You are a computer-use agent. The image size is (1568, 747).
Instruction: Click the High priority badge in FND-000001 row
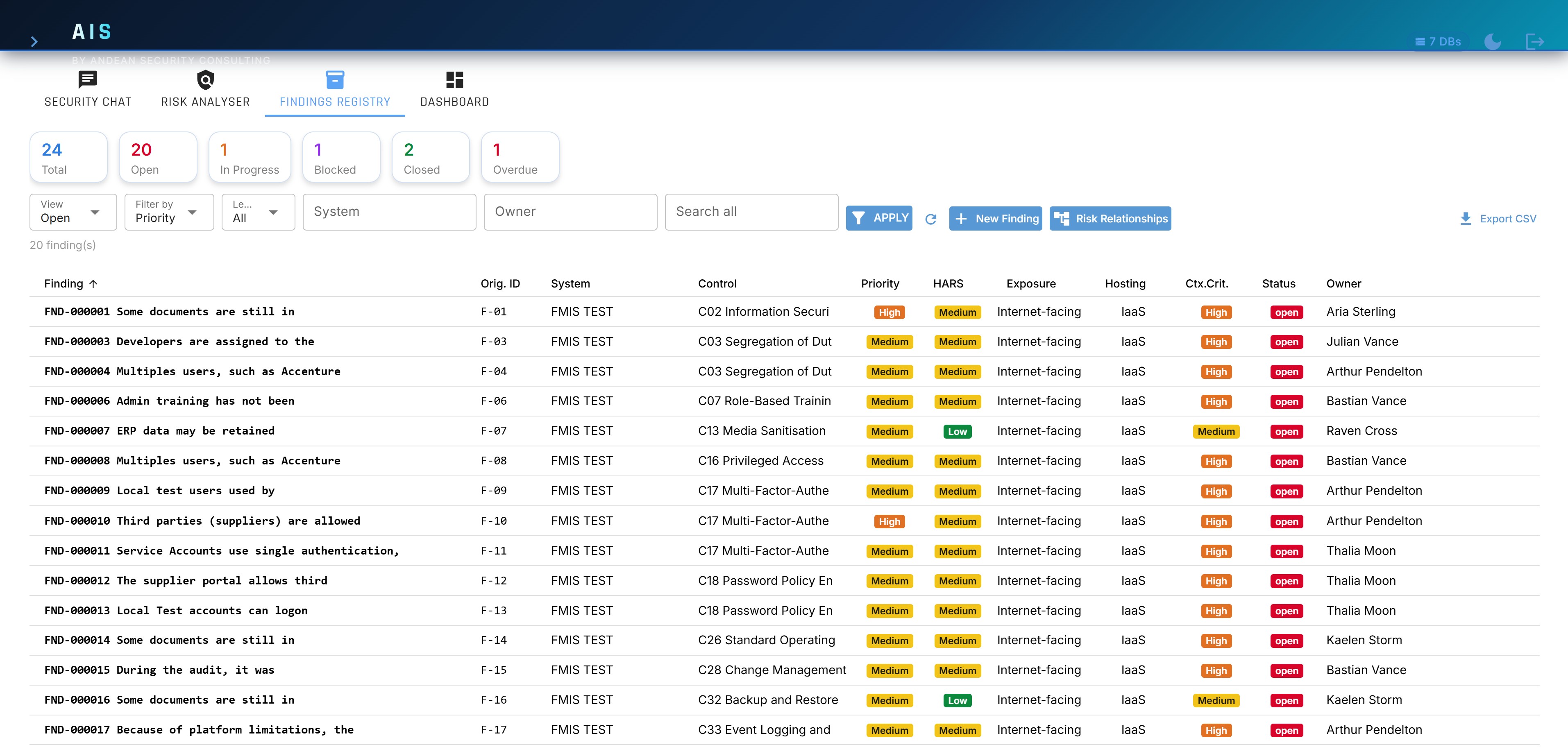pos(890,312)
